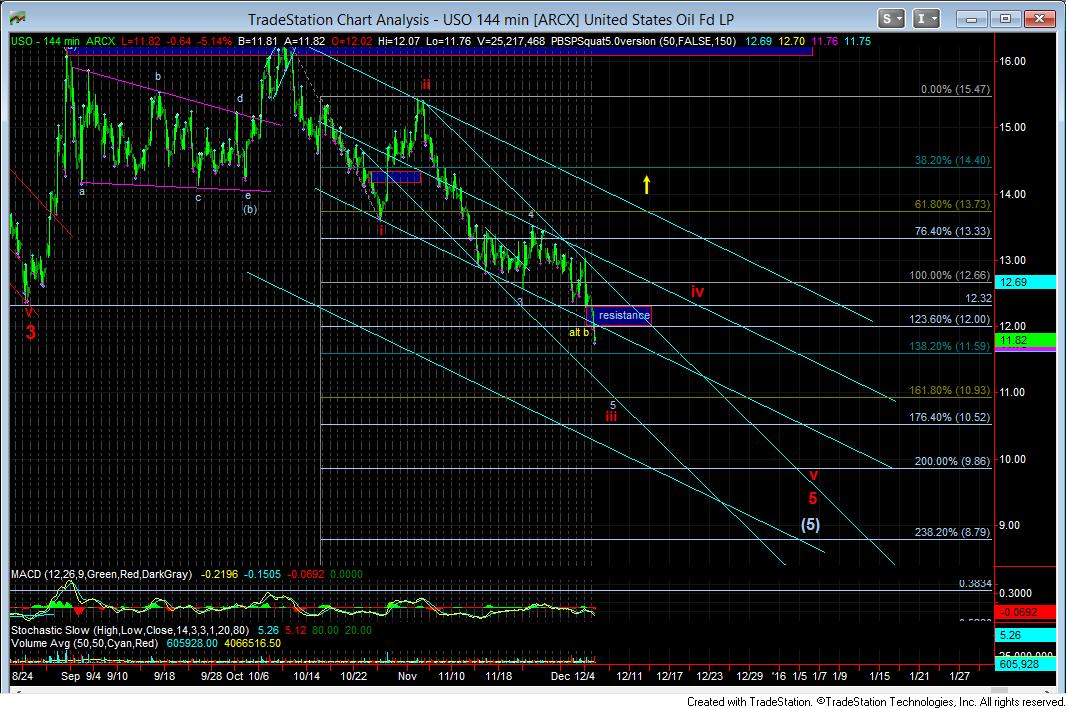Select the white '(5)' wave label

810,524
